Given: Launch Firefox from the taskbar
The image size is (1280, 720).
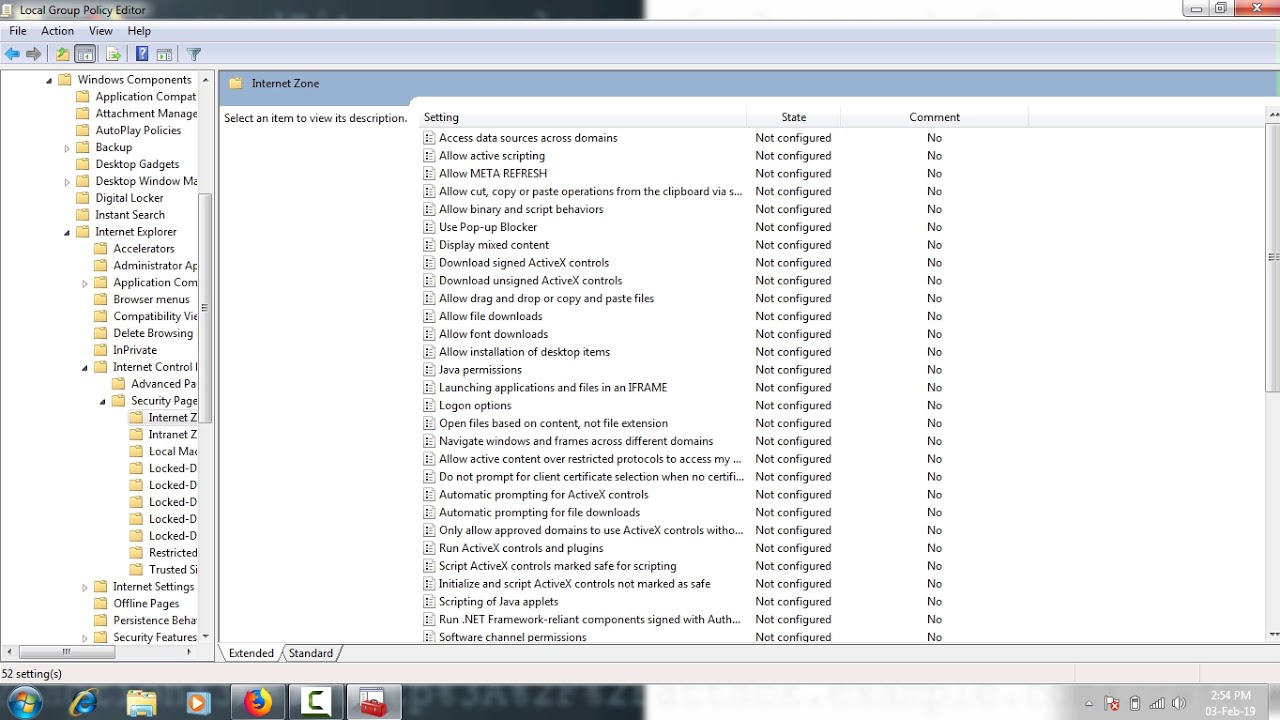Looking at the screenshot, I should [x=258, y=703].
